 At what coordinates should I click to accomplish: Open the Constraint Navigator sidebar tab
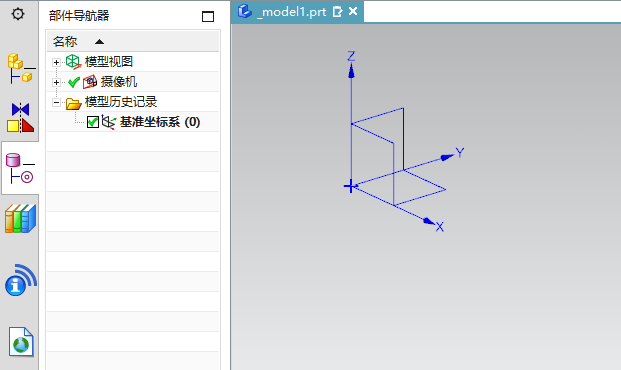(21, 118)
